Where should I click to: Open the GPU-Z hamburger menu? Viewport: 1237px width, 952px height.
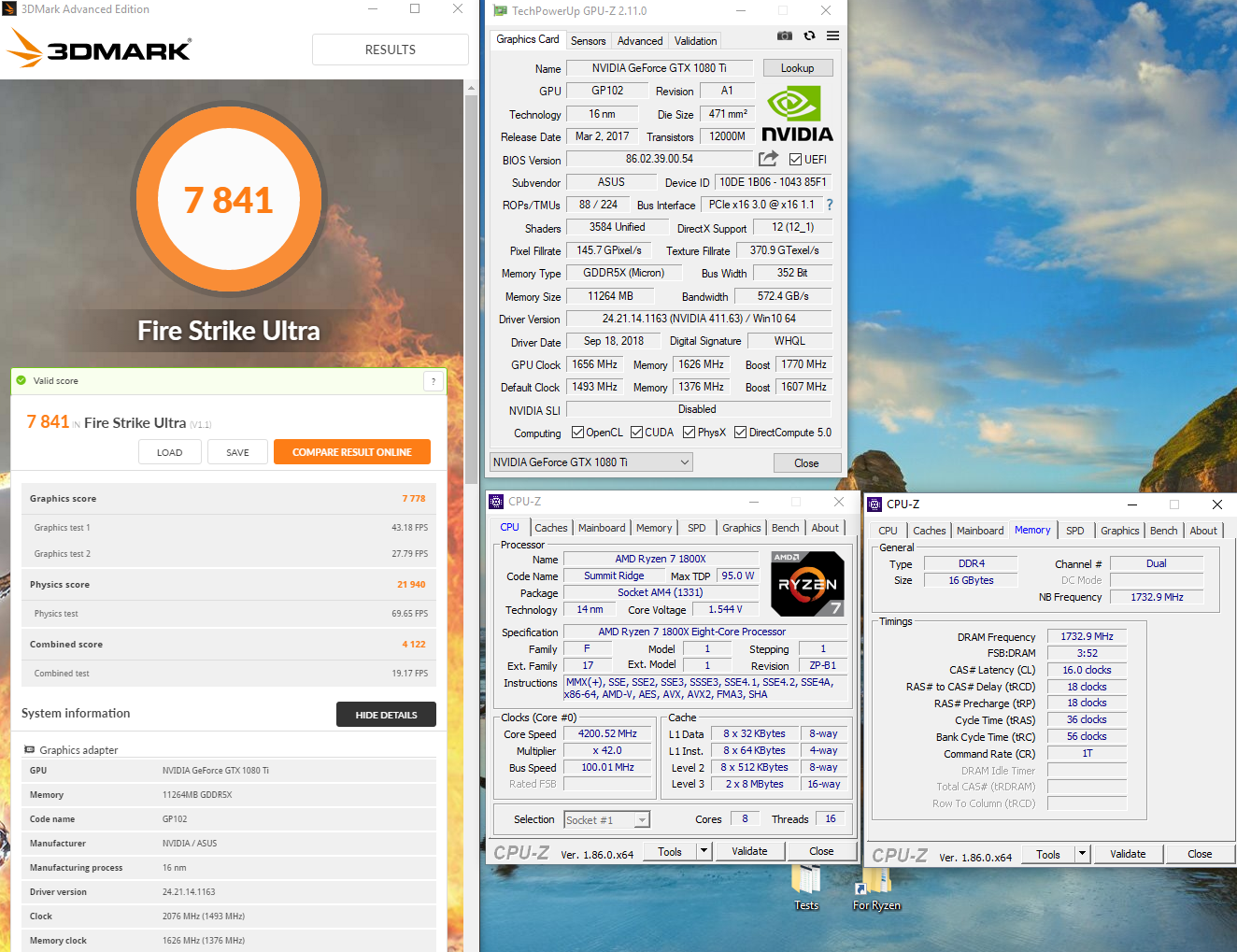tap(832, 36)
